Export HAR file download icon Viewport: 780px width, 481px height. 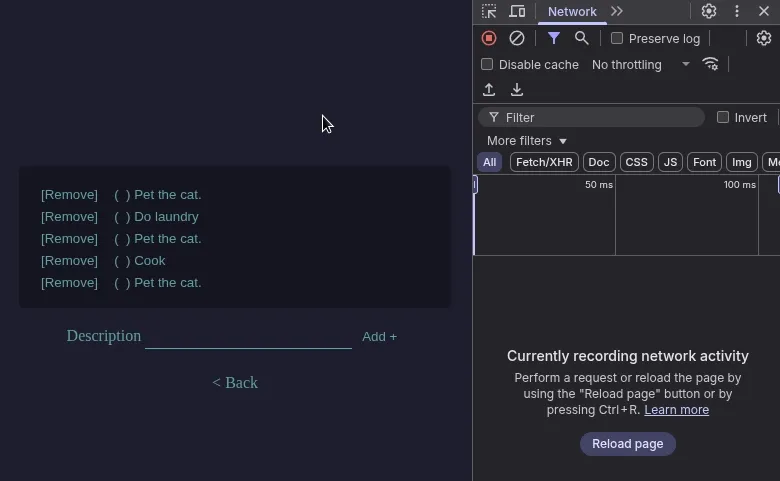pyautogui.click(x=516, y=90)
